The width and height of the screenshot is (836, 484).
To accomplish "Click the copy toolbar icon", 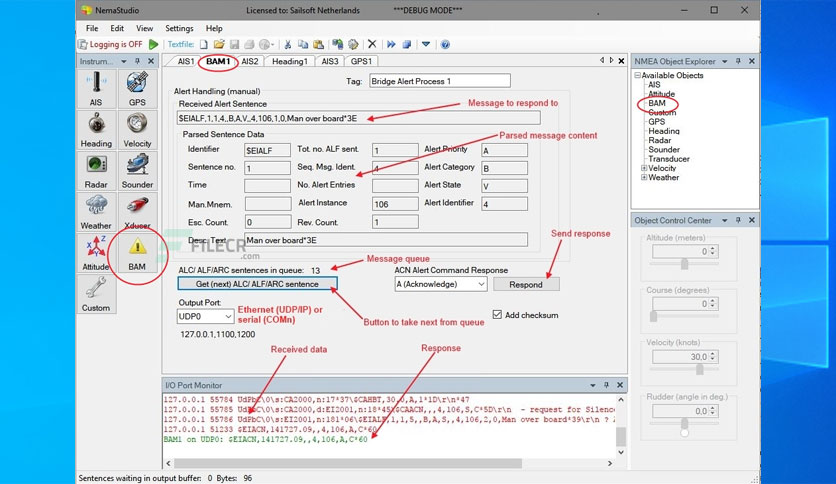I will click(303, 44).
